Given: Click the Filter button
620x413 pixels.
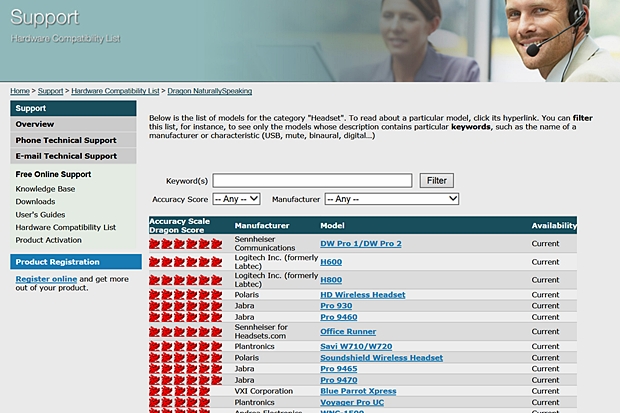Looking at the screenshot, I should pos(437,180).
